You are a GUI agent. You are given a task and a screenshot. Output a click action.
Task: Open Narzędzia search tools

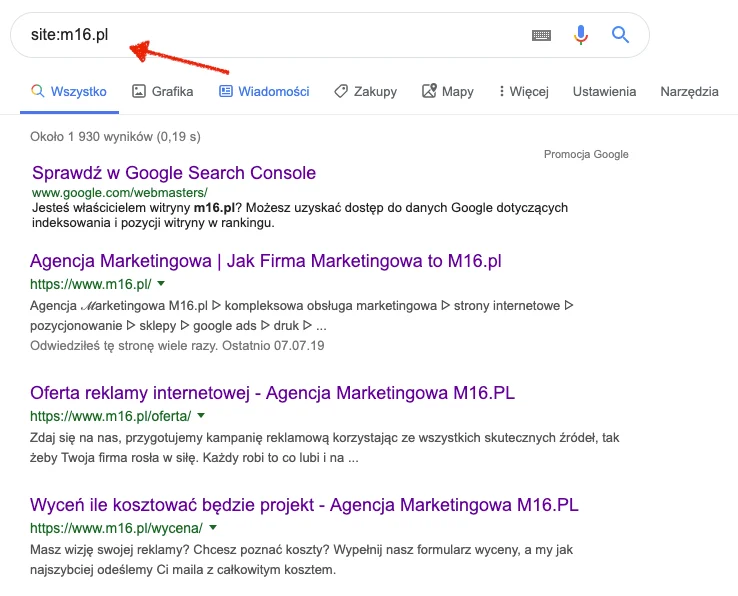(x=689, y=92)
